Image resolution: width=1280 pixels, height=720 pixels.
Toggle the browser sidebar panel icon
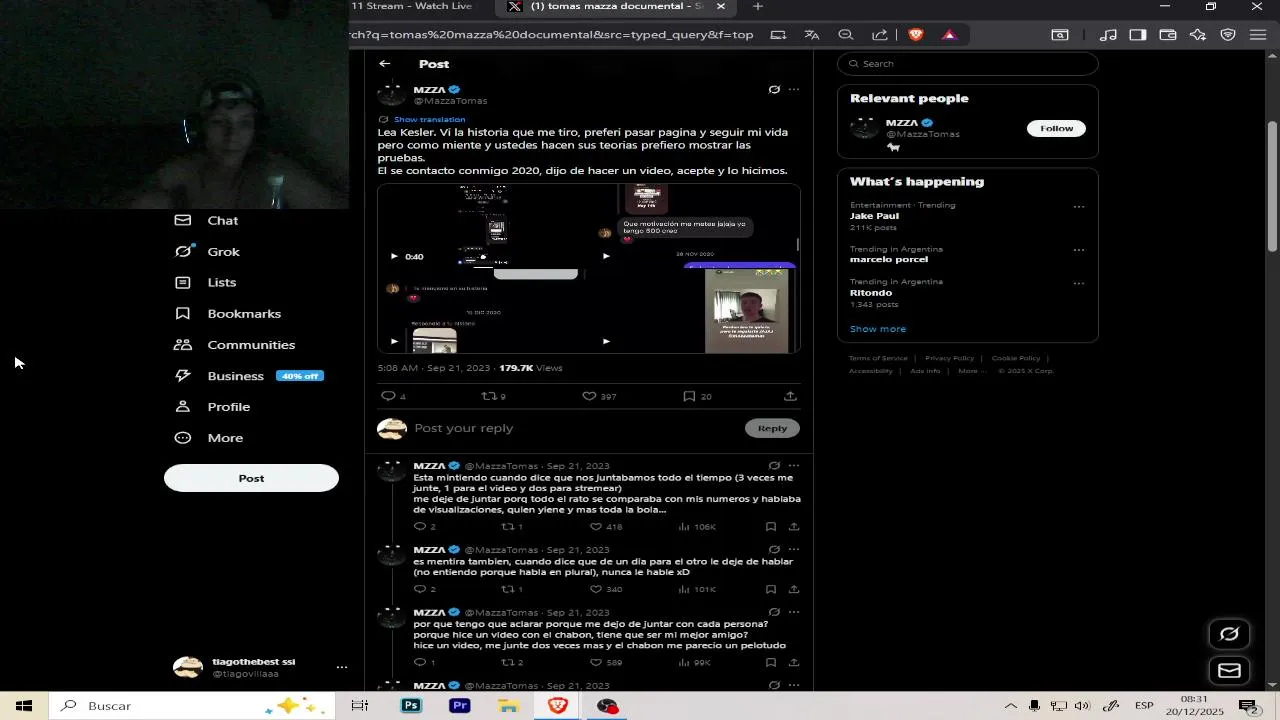[x=1137, y=35]
